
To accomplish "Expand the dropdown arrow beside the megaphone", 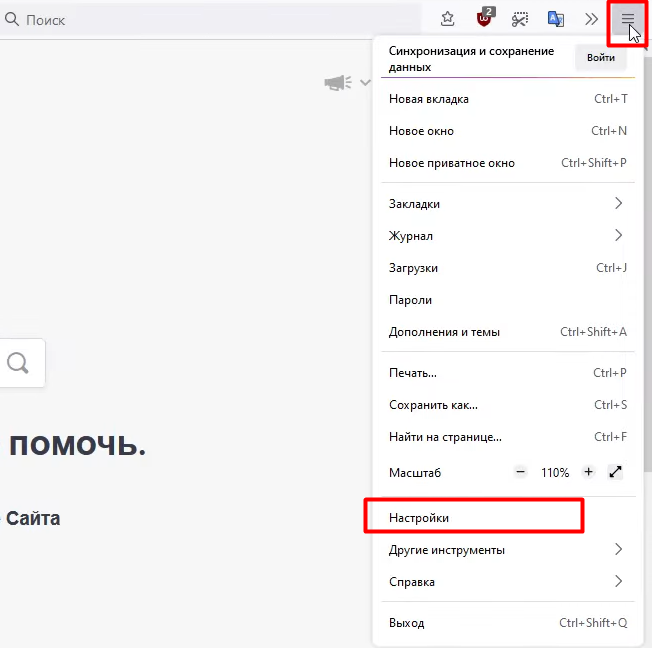I will point(365,82).
